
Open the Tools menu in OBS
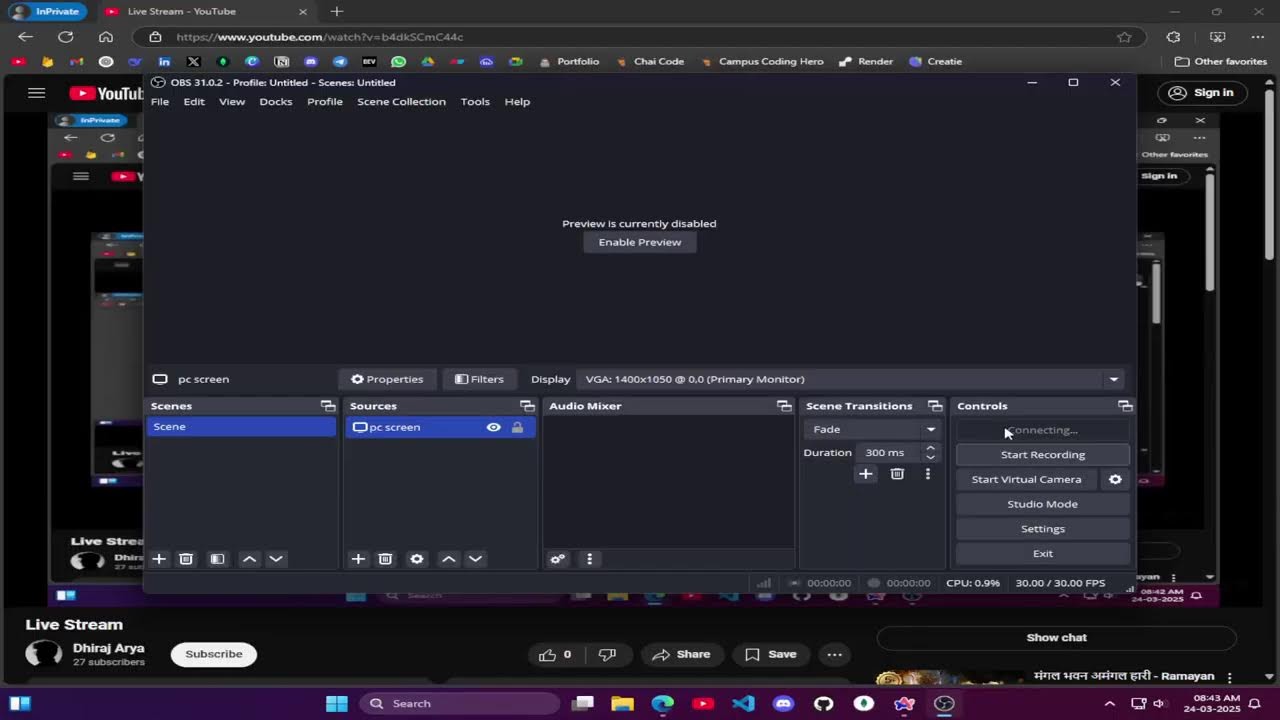[x=475, y=101]
